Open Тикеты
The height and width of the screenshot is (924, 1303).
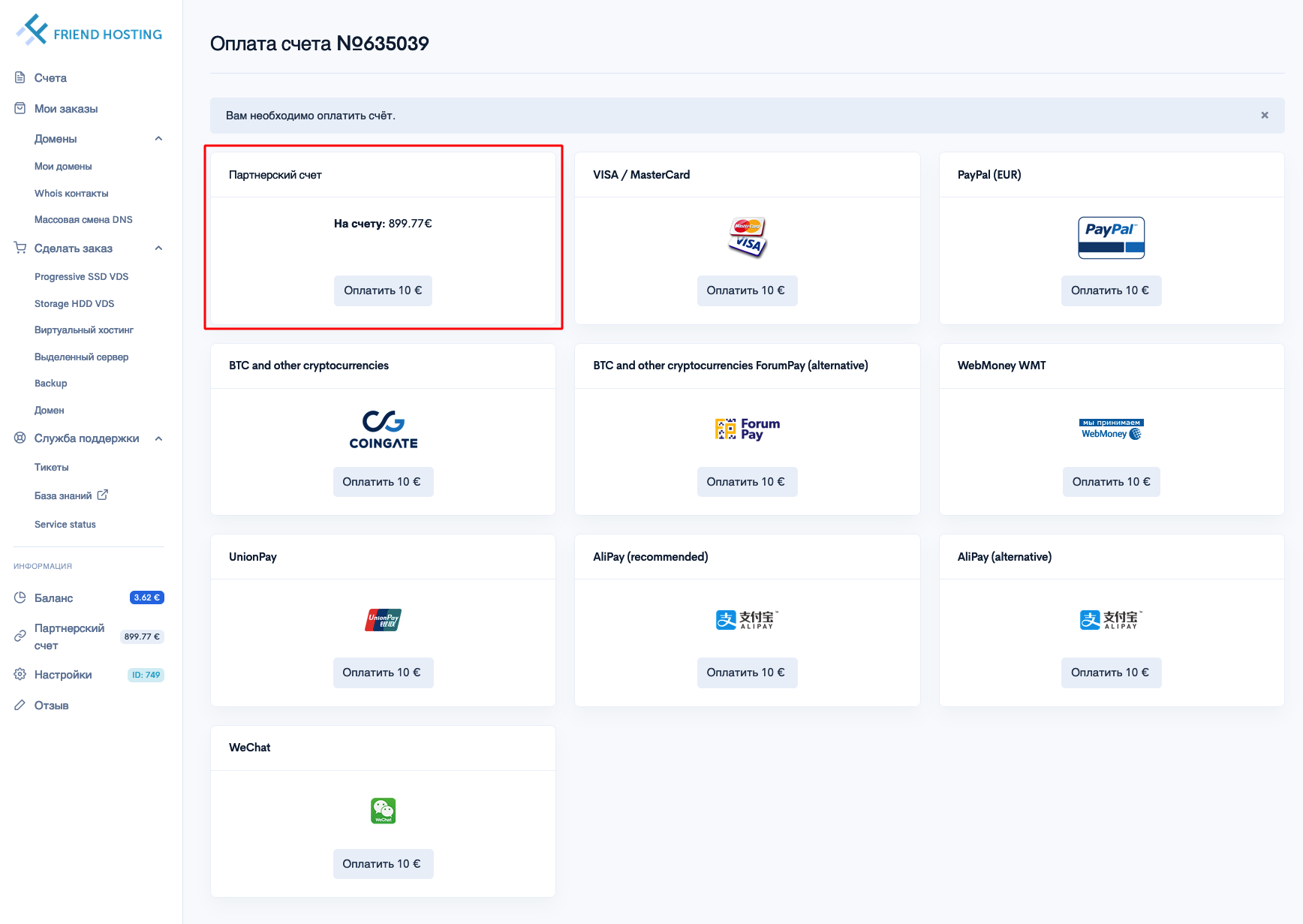(x=52, y=467)
